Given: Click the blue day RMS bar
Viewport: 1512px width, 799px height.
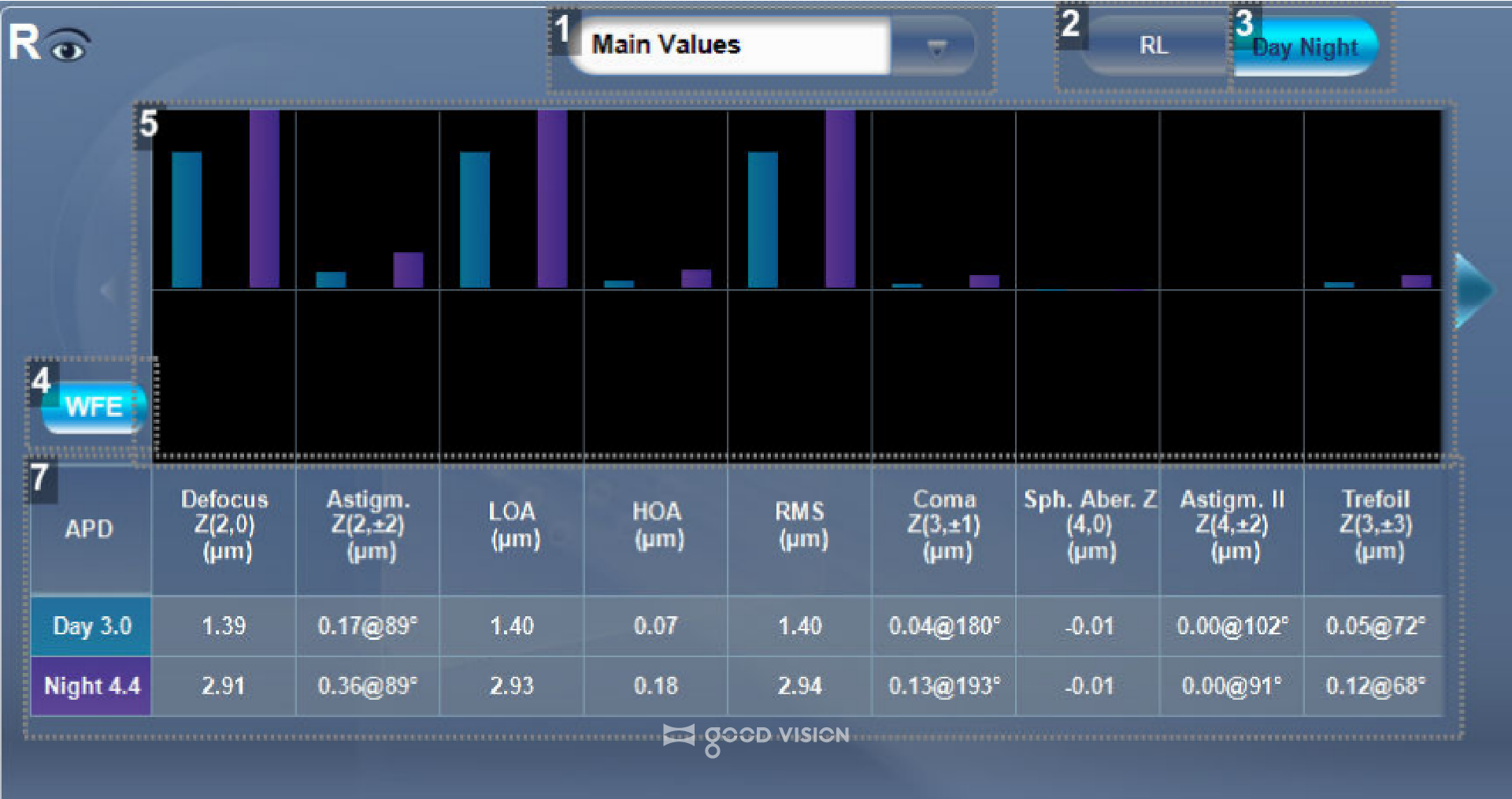Looking at the screenshot, I should [x=762, y=220].
